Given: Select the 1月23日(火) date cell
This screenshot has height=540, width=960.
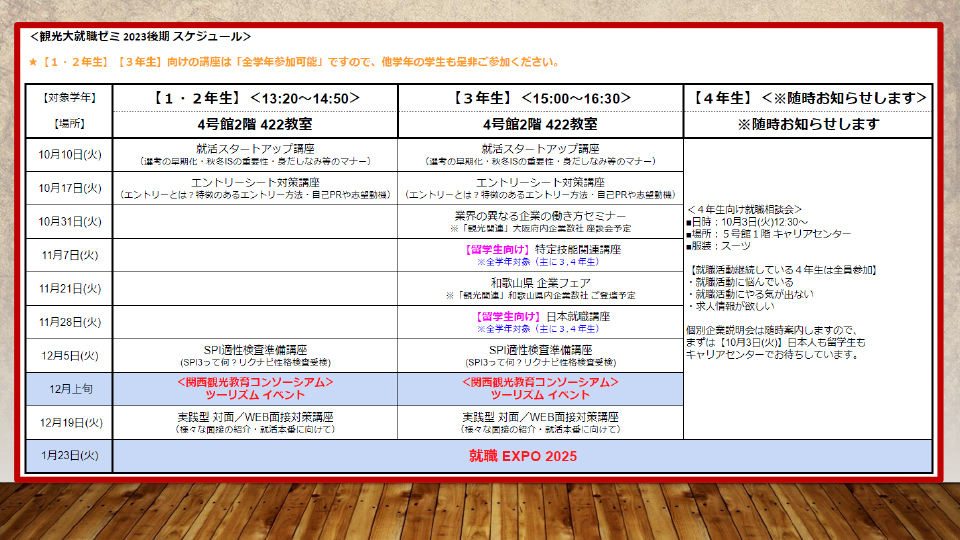Looking at the screenshot, I should tap(70, 456).
